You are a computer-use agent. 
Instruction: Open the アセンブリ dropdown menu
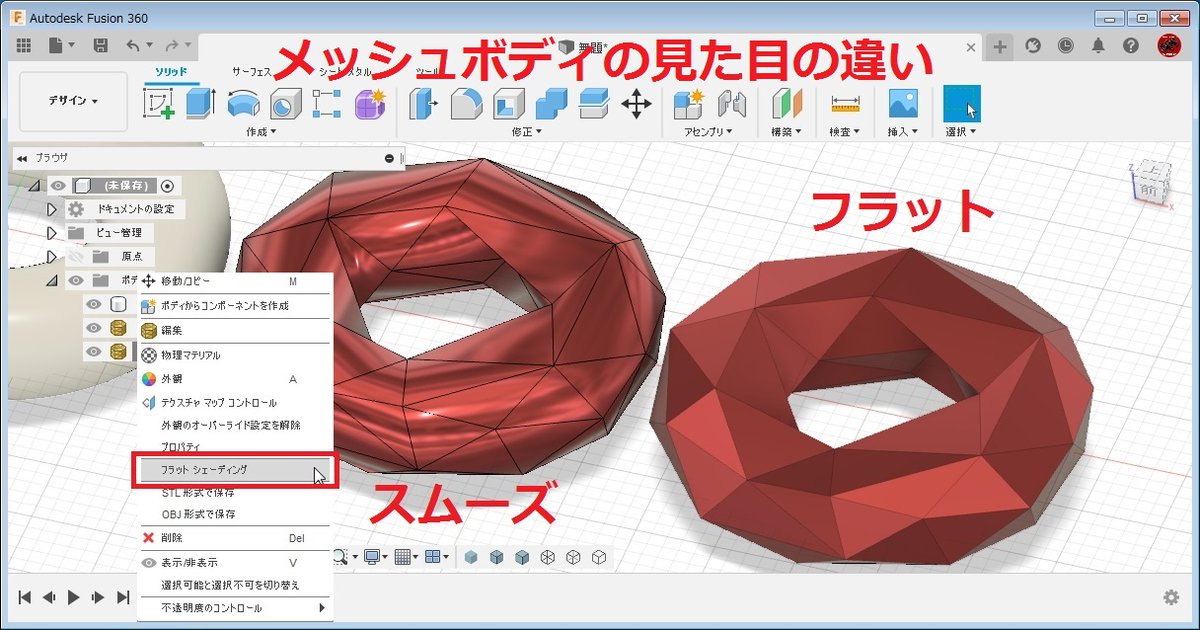[x=708, y=132]
